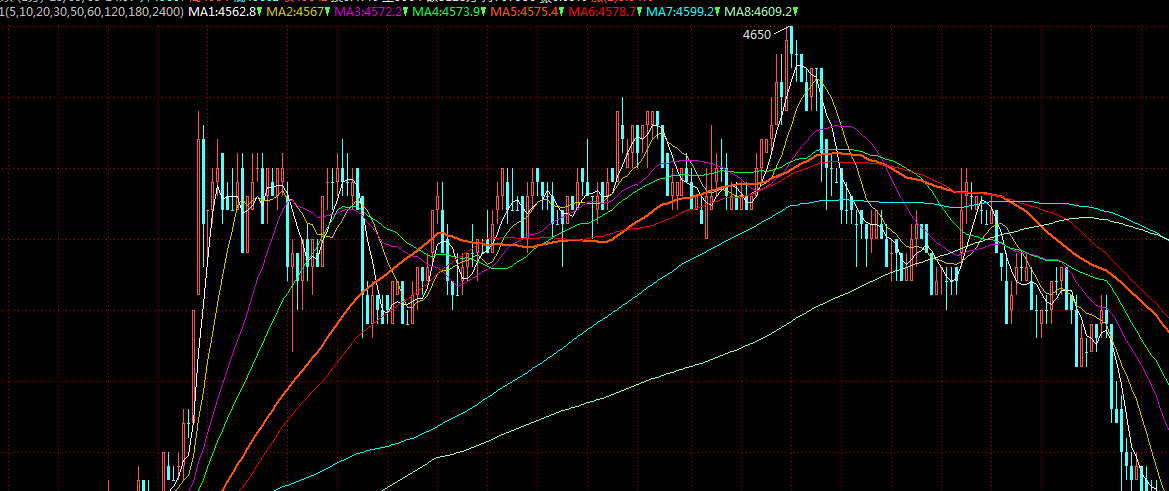Image resolution: width=1169 pixels, height=491 pixels.
Task: Click the MA1:4562.8 indicator label
Action: coord(222,12)
